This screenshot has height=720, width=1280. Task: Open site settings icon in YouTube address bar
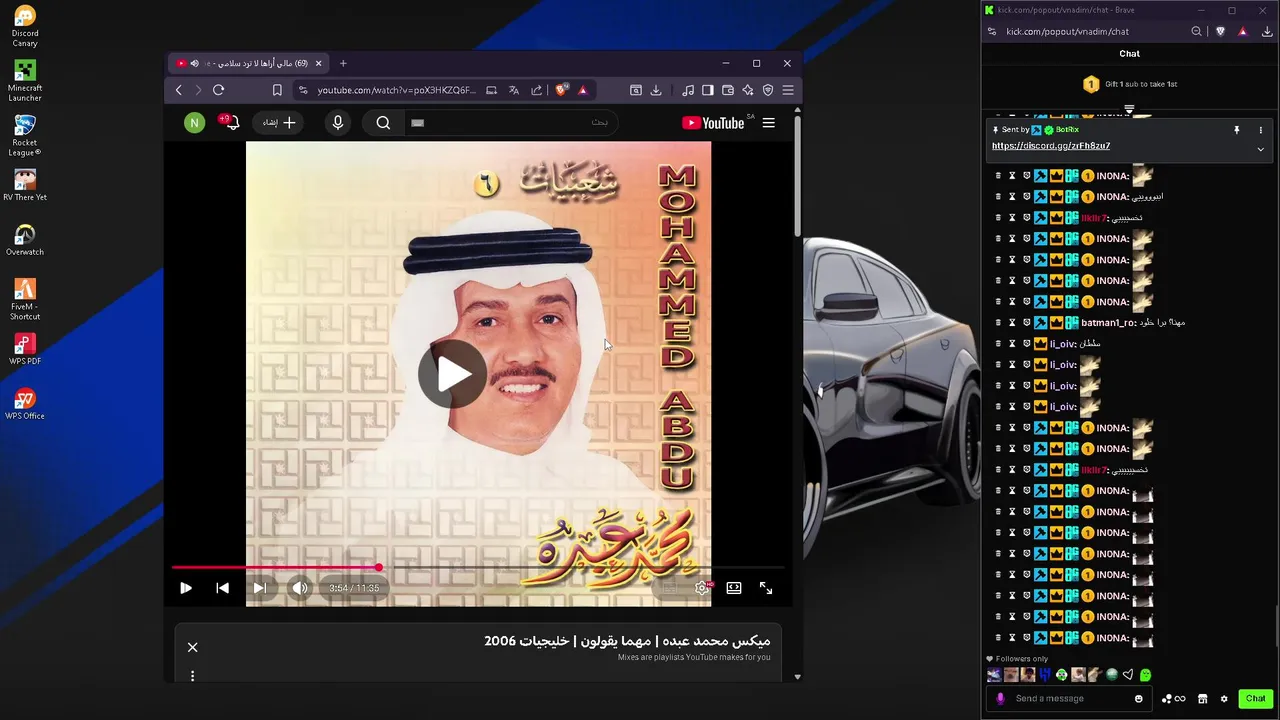click(303, 90)
